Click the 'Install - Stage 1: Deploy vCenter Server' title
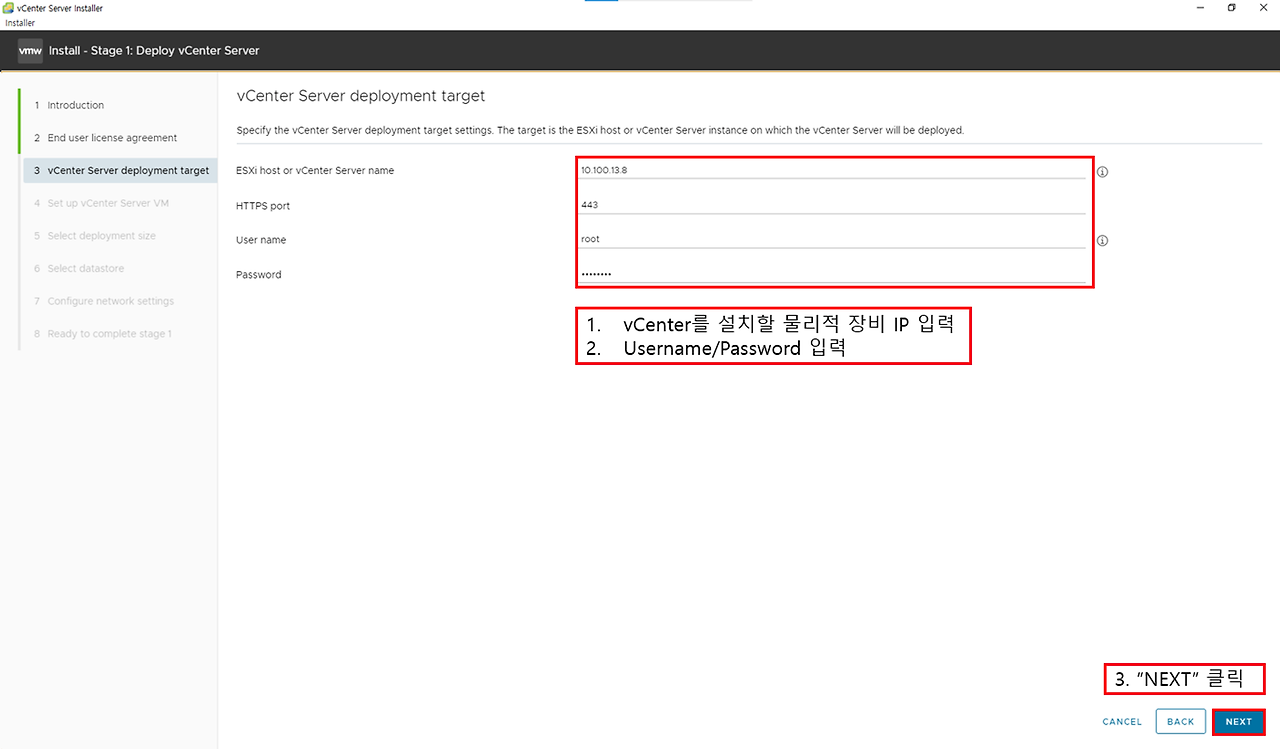This screenshot has width=1280, height=749. coord(154,50)
